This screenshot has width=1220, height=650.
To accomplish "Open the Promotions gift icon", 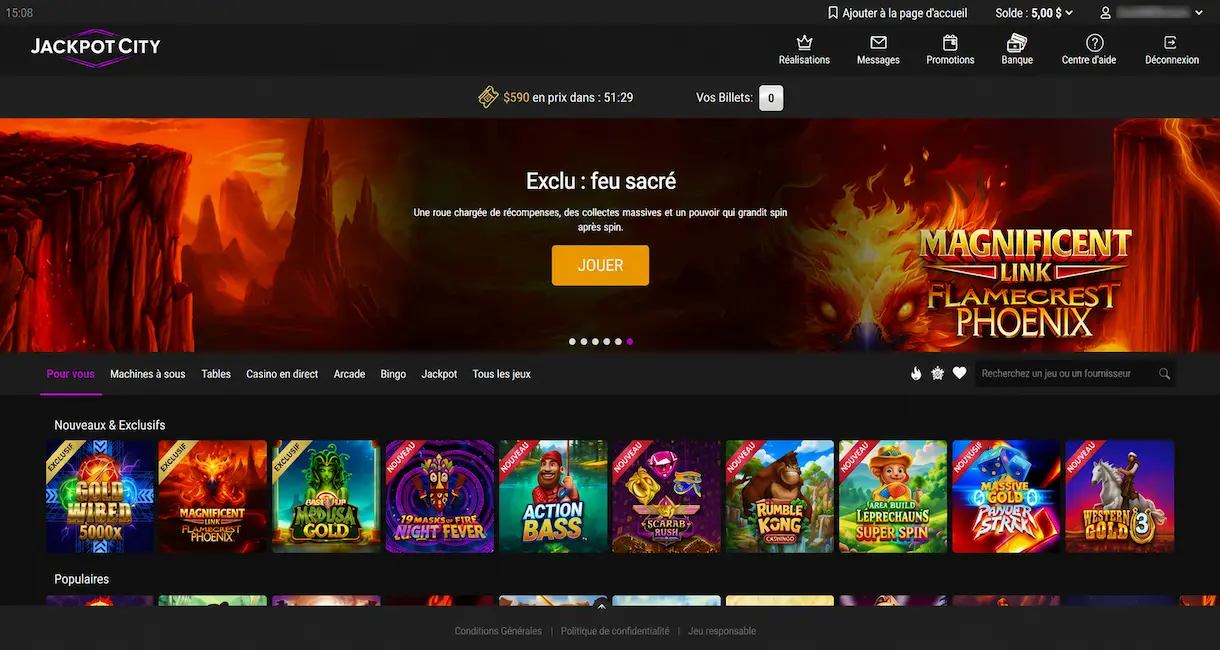I will pyautogui.click(x=950, y=43).
